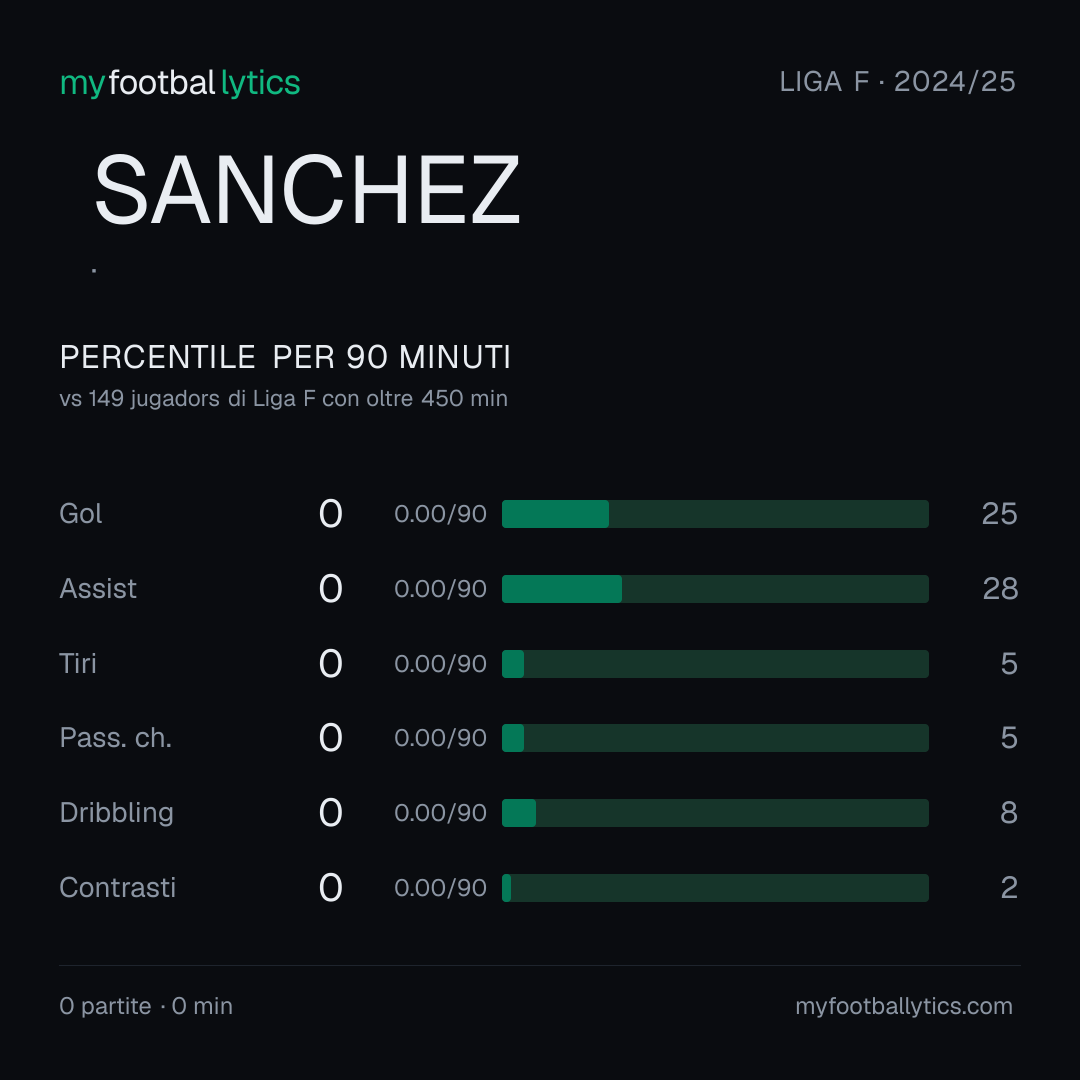Click the Assist percentile value 28
Image resolution: width=1080 pixels, height=1080 pixels.
click(x=1000, y=589)
